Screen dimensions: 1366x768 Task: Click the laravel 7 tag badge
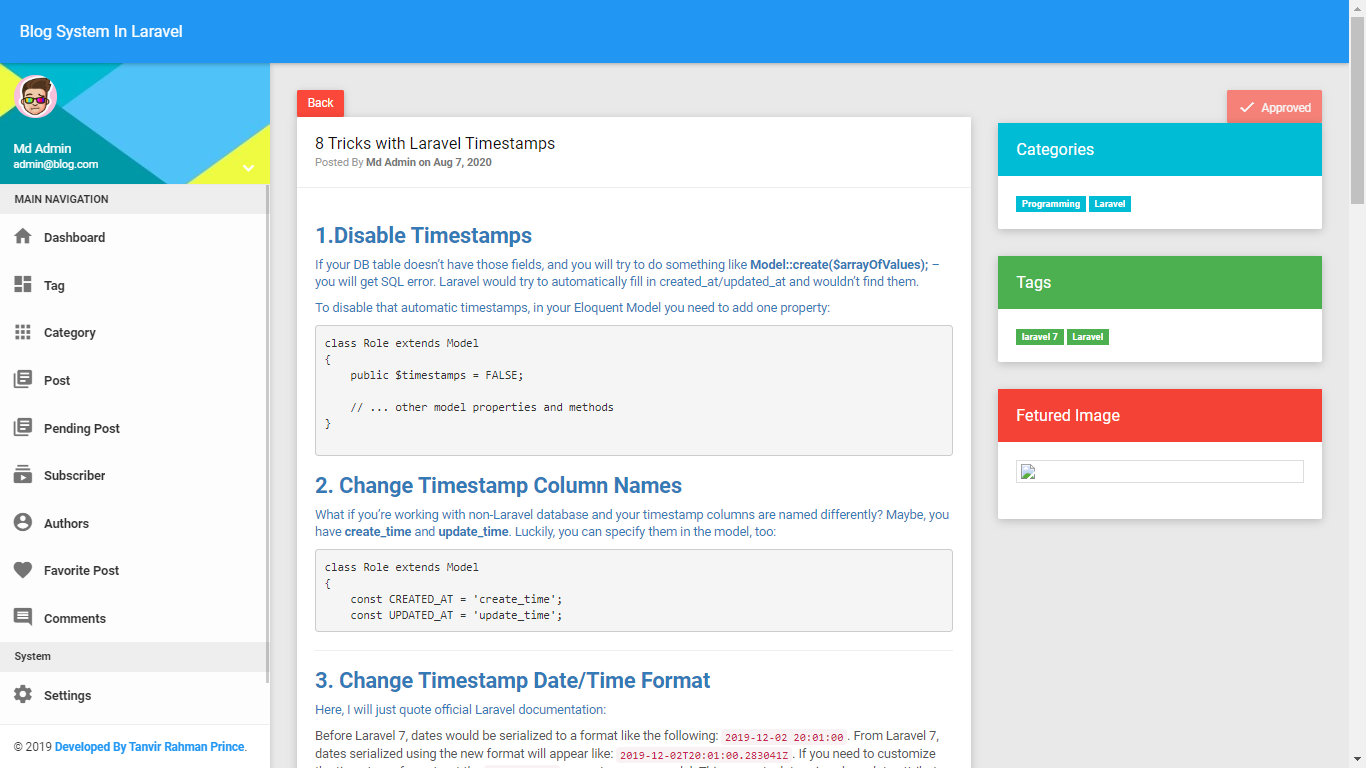(x=1040, y=337)
